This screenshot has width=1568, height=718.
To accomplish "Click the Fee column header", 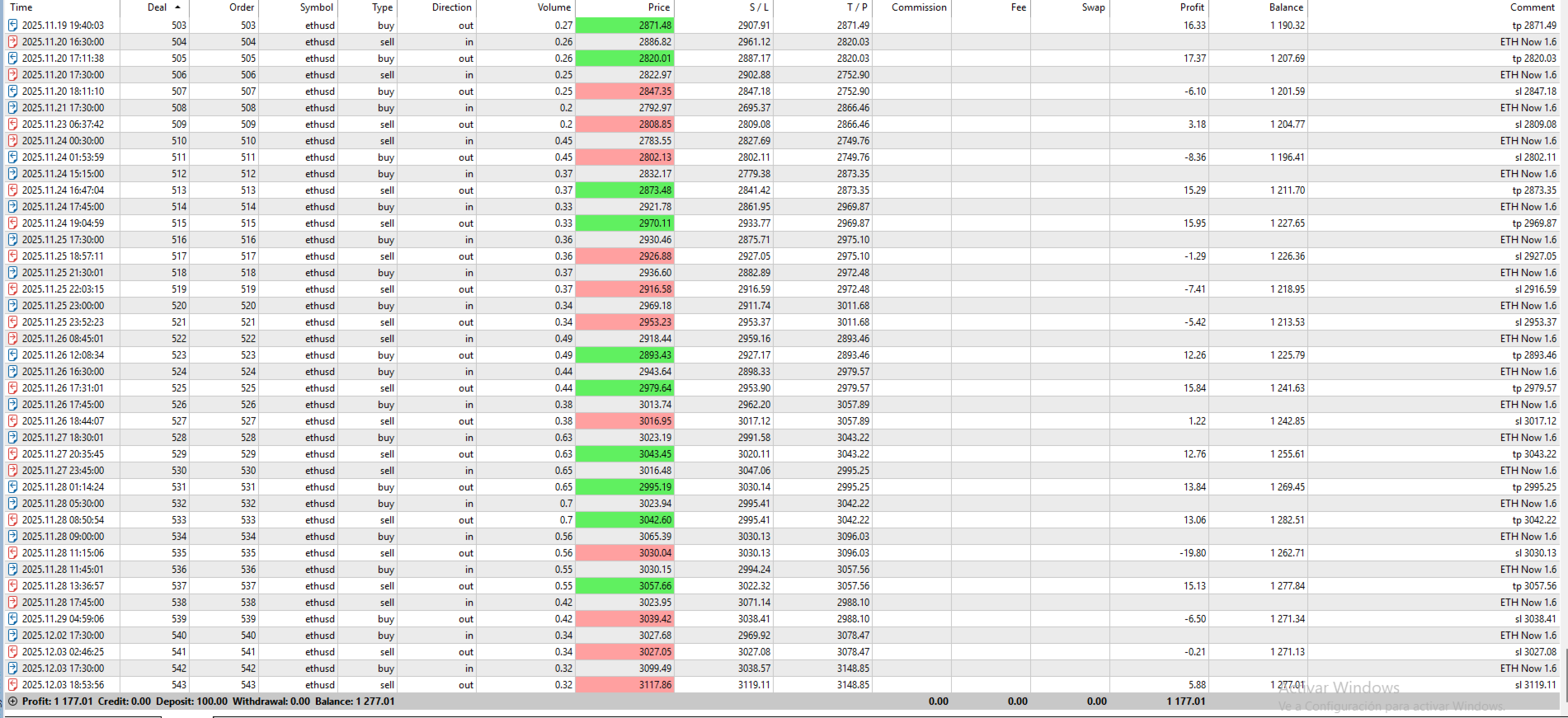I will (x=1019, y=7).
